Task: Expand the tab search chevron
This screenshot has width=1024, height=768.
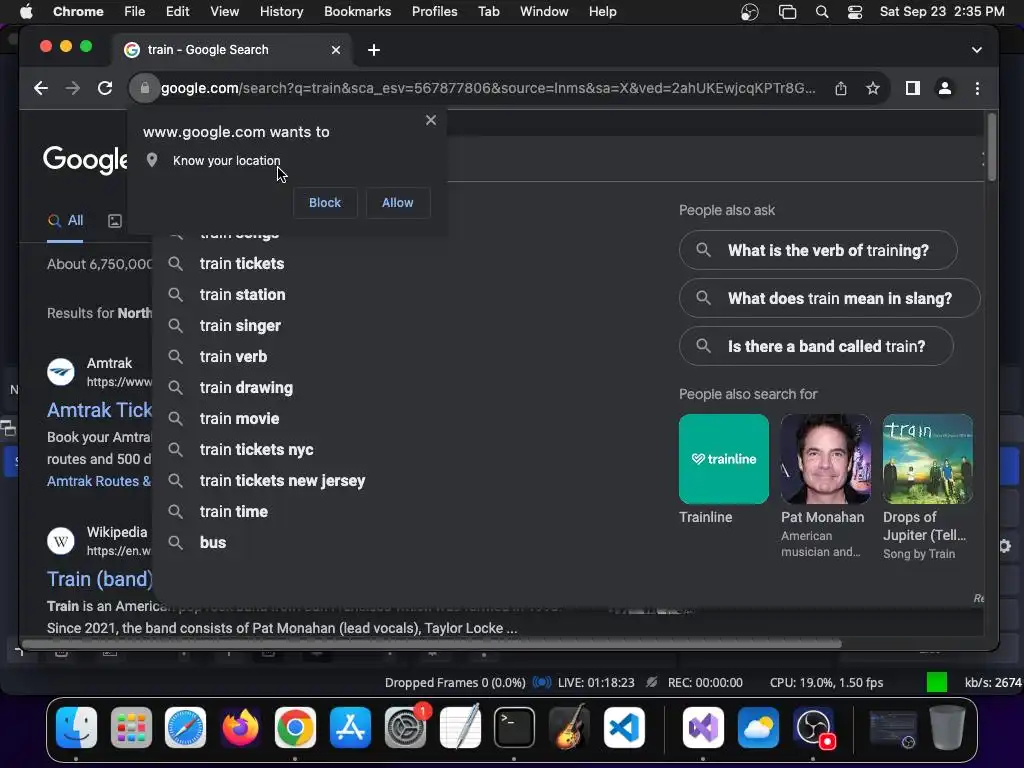Action: click(976, 50)
